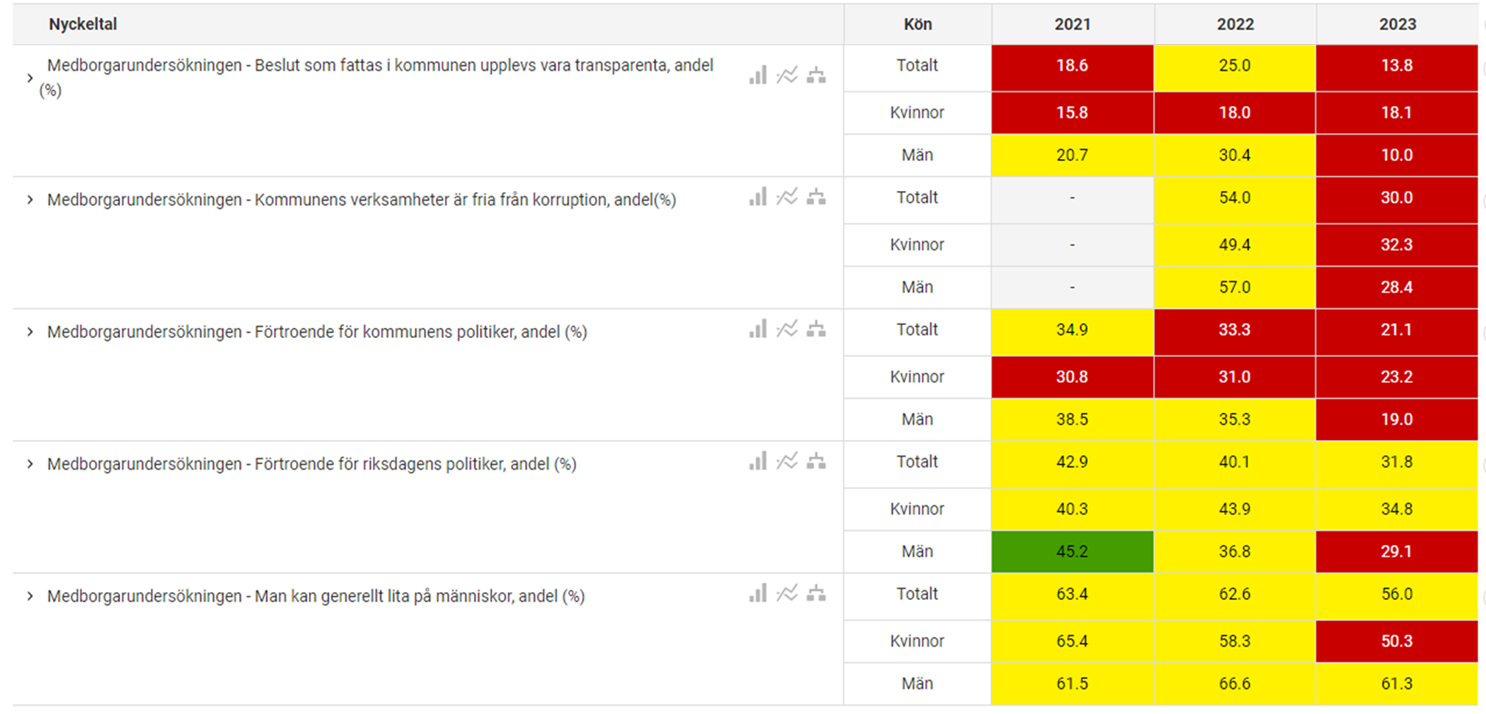This screenshot has width=1486, height=714.
Task: Click line chart icon for transparenta beslut row
Action: pyautogui.click(x=787, y=74)
